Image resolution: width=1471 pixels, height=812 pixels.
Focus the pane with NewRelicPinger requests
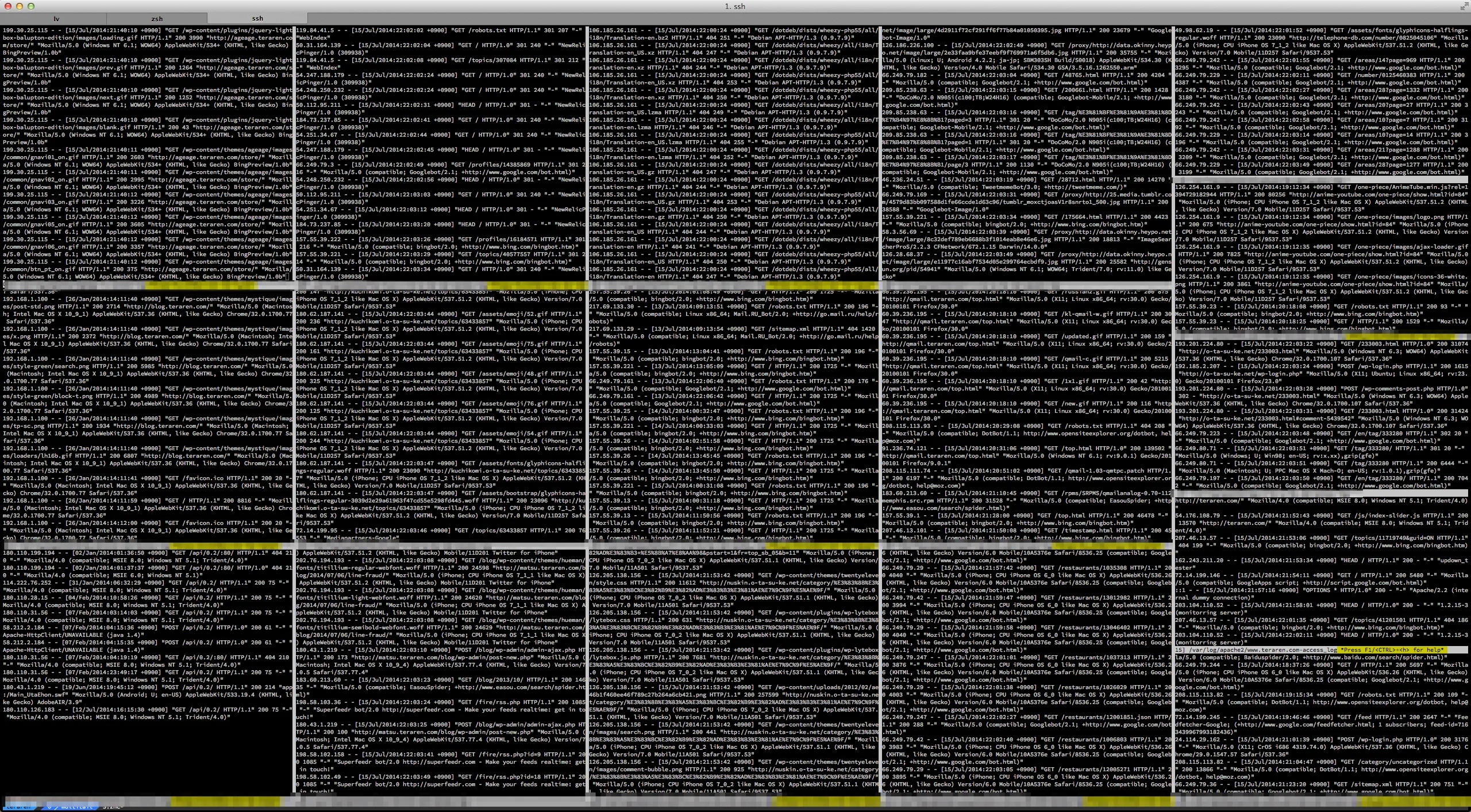(x=440, y=153)
